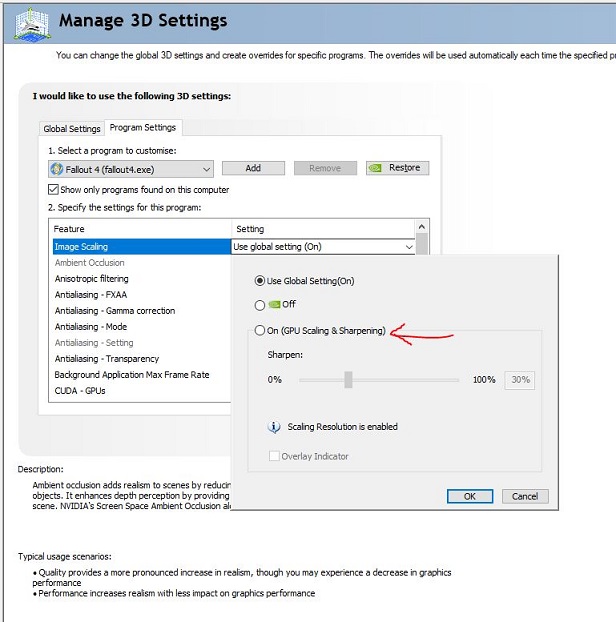Click the NVIDIA logo beside Off option
The width and height of the screenshot is (616, 622).
(274, 304)
